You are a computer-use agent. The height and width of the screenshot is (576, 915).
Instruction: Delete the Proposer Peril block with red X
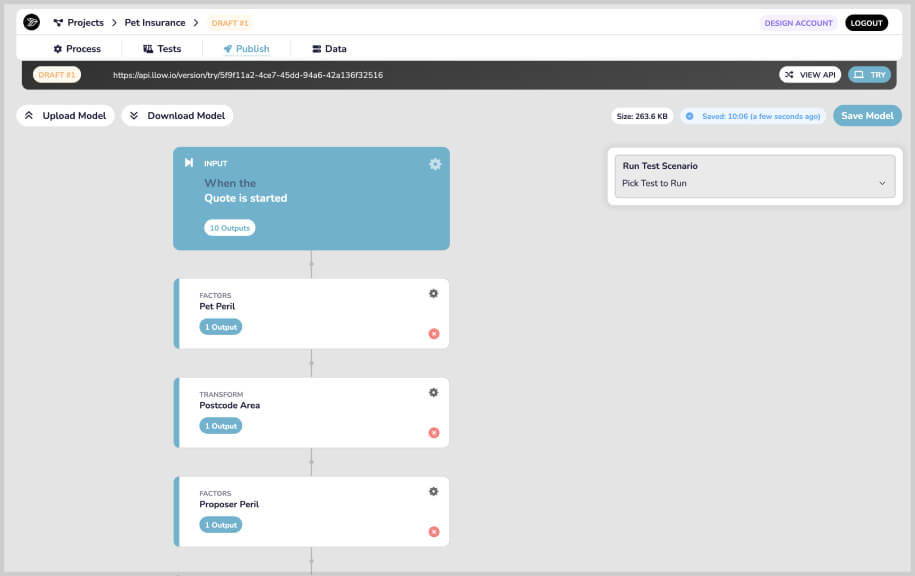434,532
